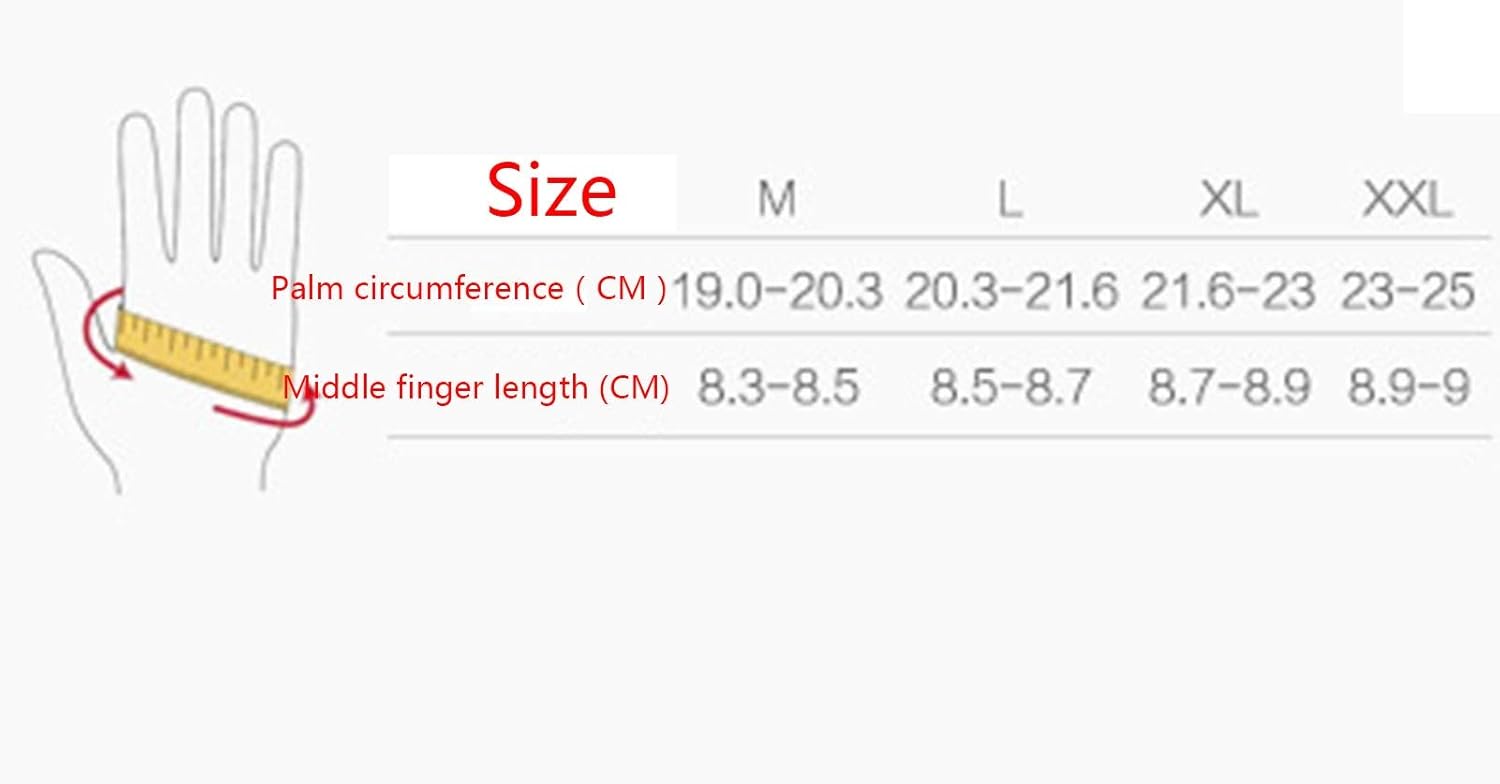
Task: Select the red Size heading
Action: 551,191
